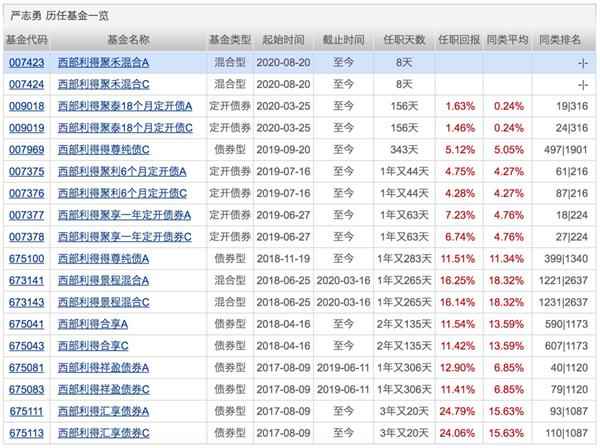This screenshot has width=600, height=448.
Task: Click fund code 675043
Action: coord(25,346)
